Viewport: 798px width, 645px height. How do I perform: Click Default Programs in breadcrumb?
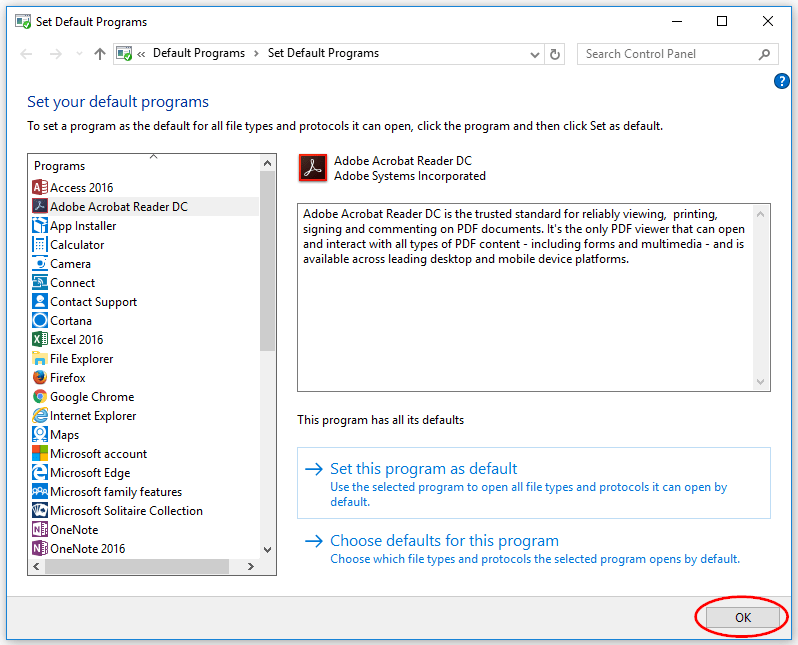(198, 53)
